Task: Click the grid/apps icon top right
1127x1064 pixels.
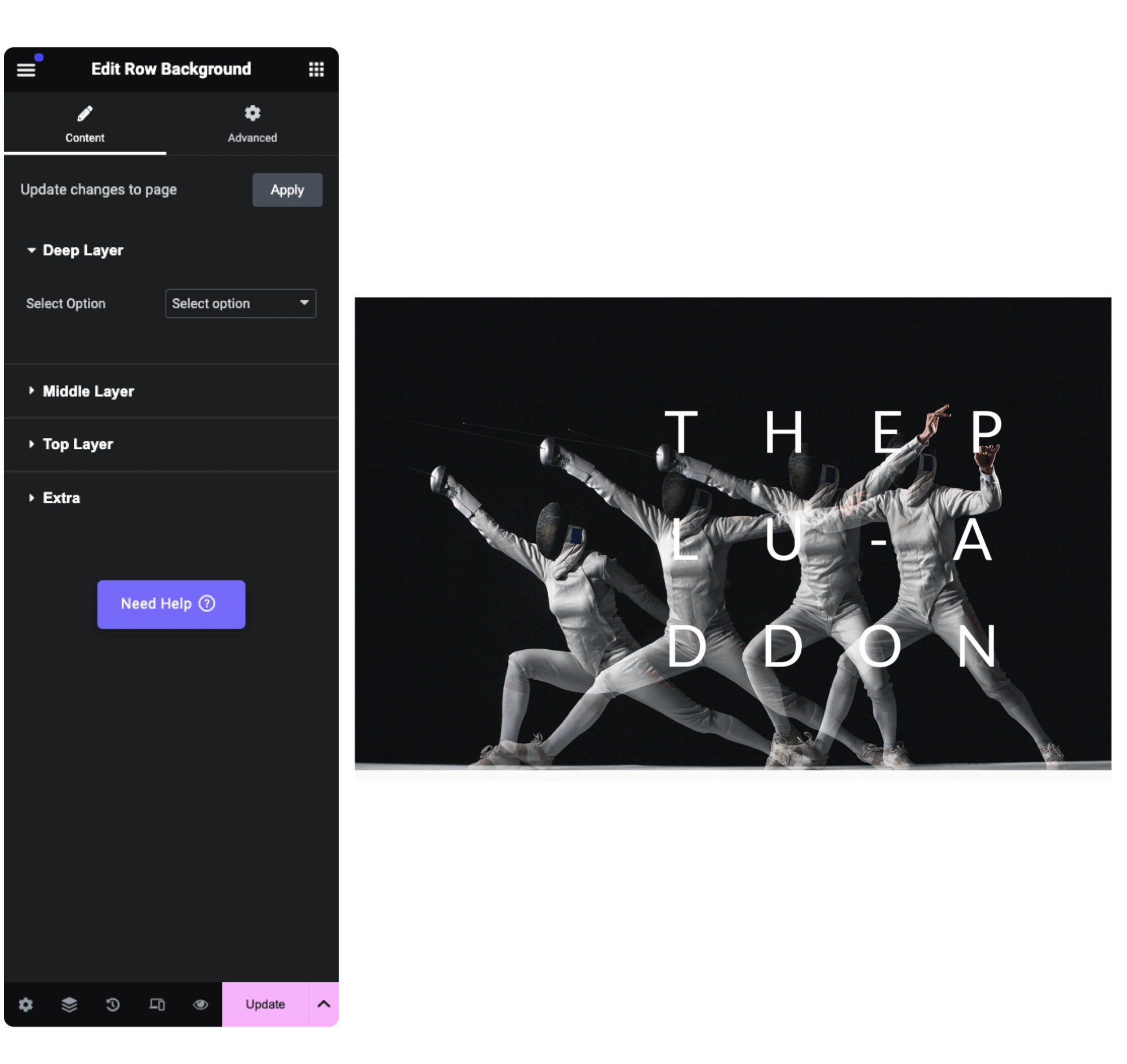Action: click(x=316, y=68)
